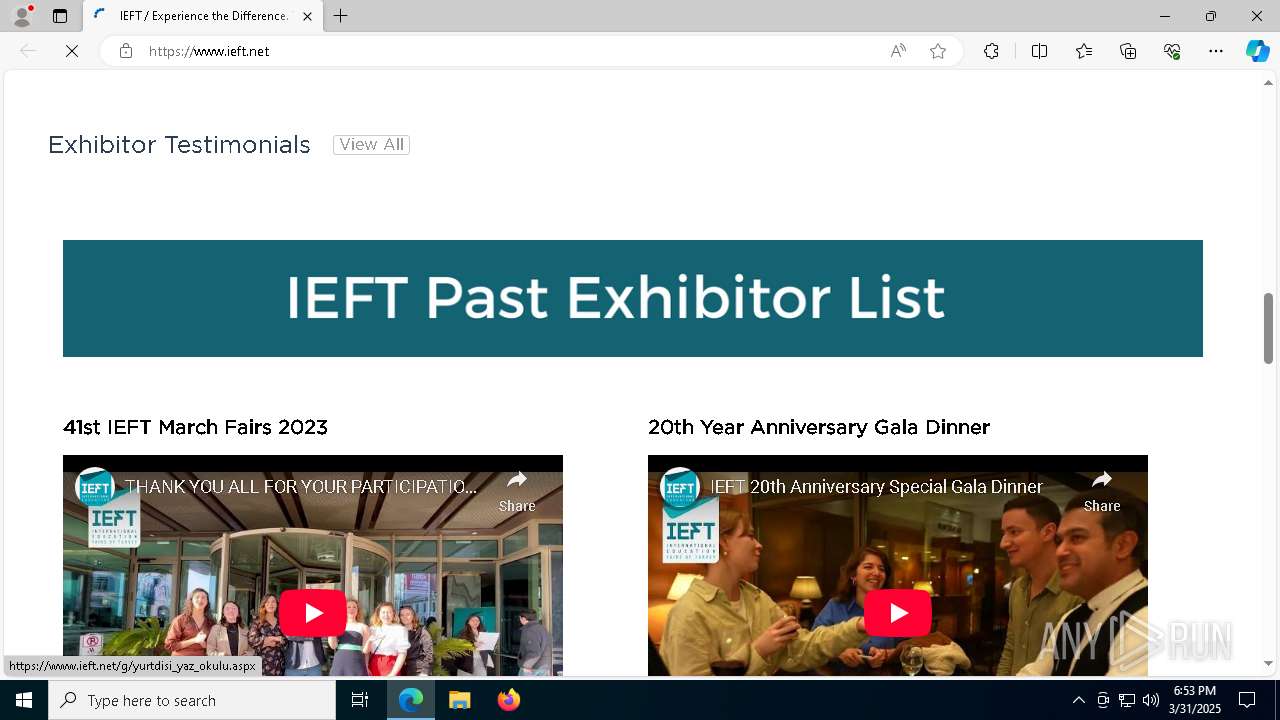Open the tab actions menu icon

(60, 16)
